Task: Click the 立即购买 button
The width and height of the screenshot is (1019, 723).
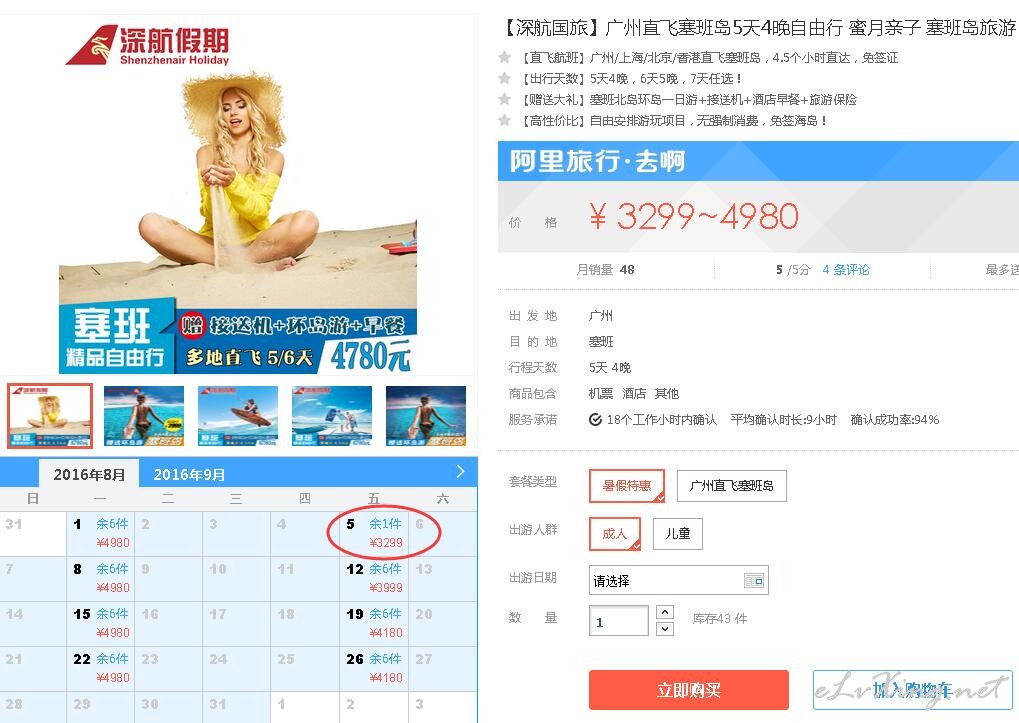Action: tap(689, 690)
